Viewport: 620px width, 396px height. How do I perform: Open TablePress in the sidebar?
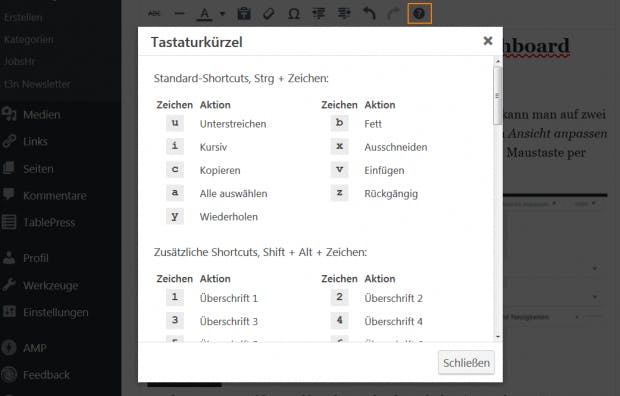pyautogui.click(x=49, y=223)
